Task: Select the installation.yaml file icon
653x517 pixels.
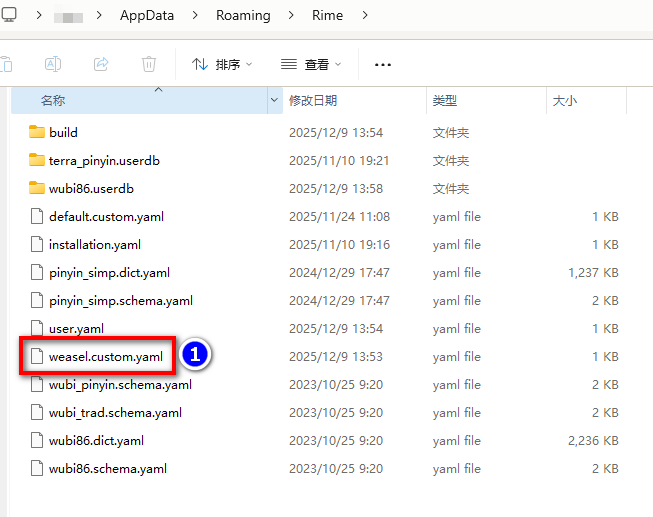Action: tap(37, 244)
